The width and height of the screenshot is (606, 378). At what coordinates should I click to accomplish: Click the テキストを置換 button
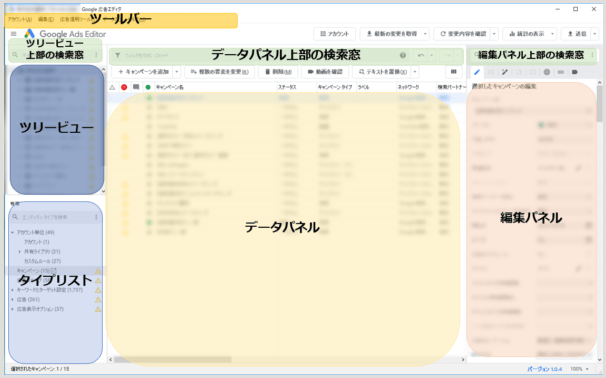pos(382,72)
